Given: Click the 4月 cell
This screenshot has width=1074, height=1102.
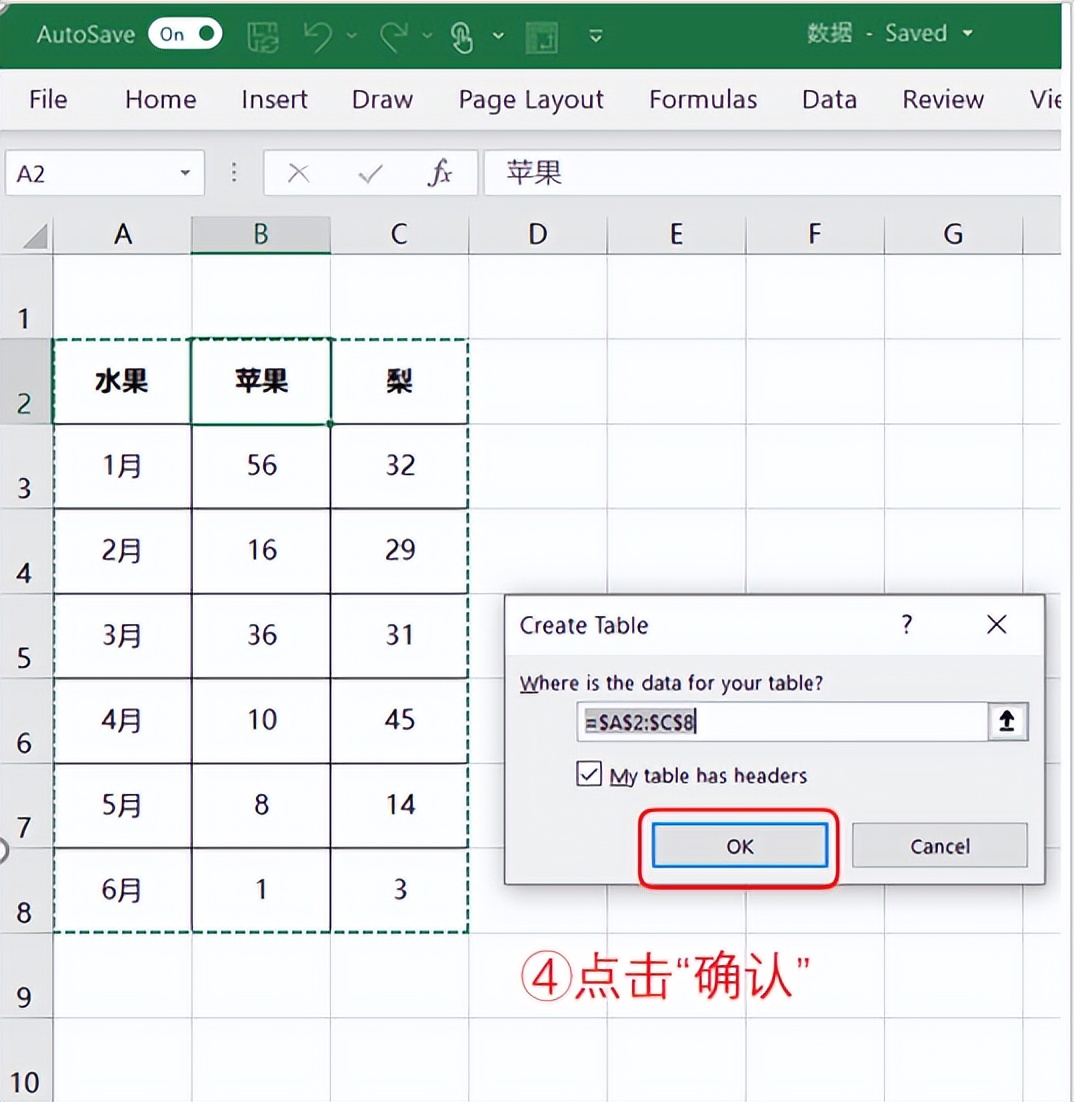Looking at the screenshot, I should (x=122, y=720).
